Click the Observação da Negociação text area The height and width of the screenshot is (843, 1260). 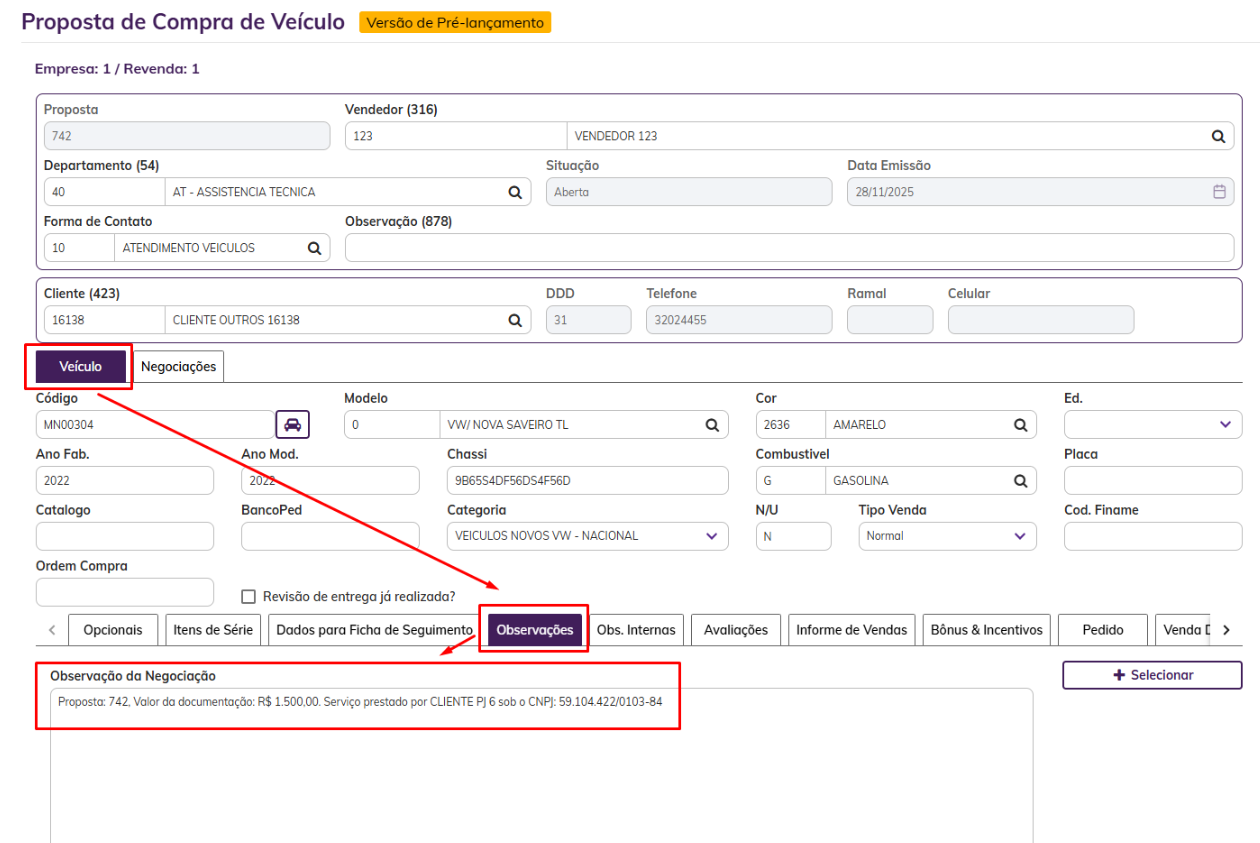click(541, 765)
